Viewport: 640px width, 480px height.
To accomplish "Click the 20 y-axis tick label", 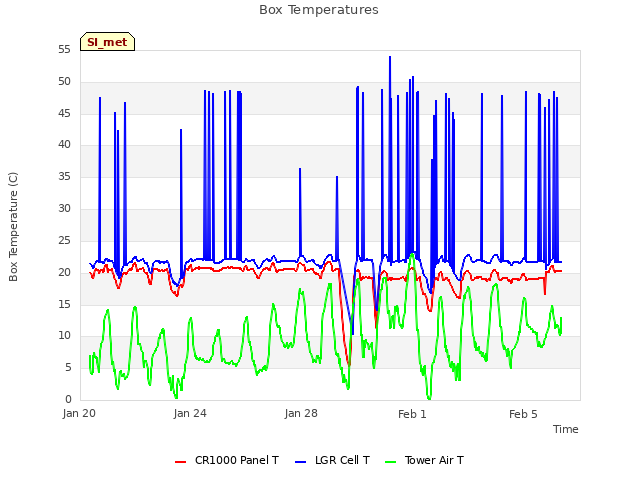I will pos(64,272).
